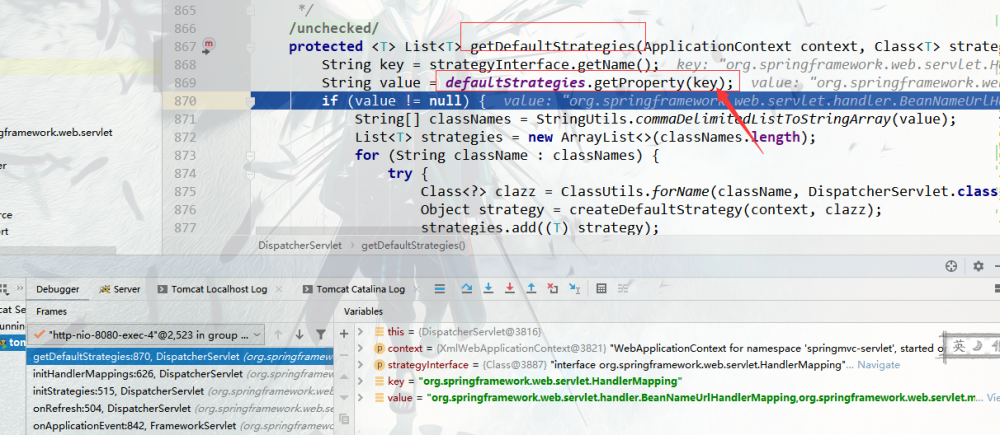Click line number 875 in the gutter
Image resolution: width=1000 pixels, height=435 pixels.
coord(185,191)
